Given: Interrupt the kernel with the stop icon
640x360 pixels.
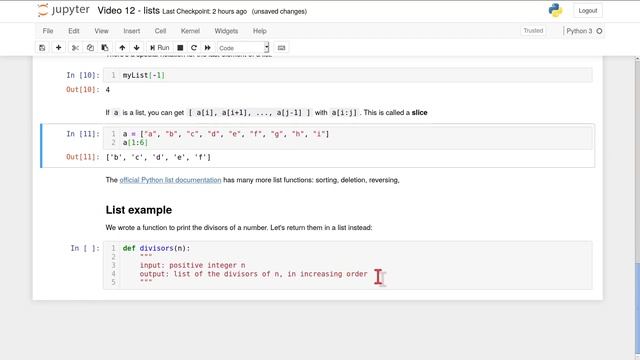Looking at the screenshot, I should click(180, 48).
